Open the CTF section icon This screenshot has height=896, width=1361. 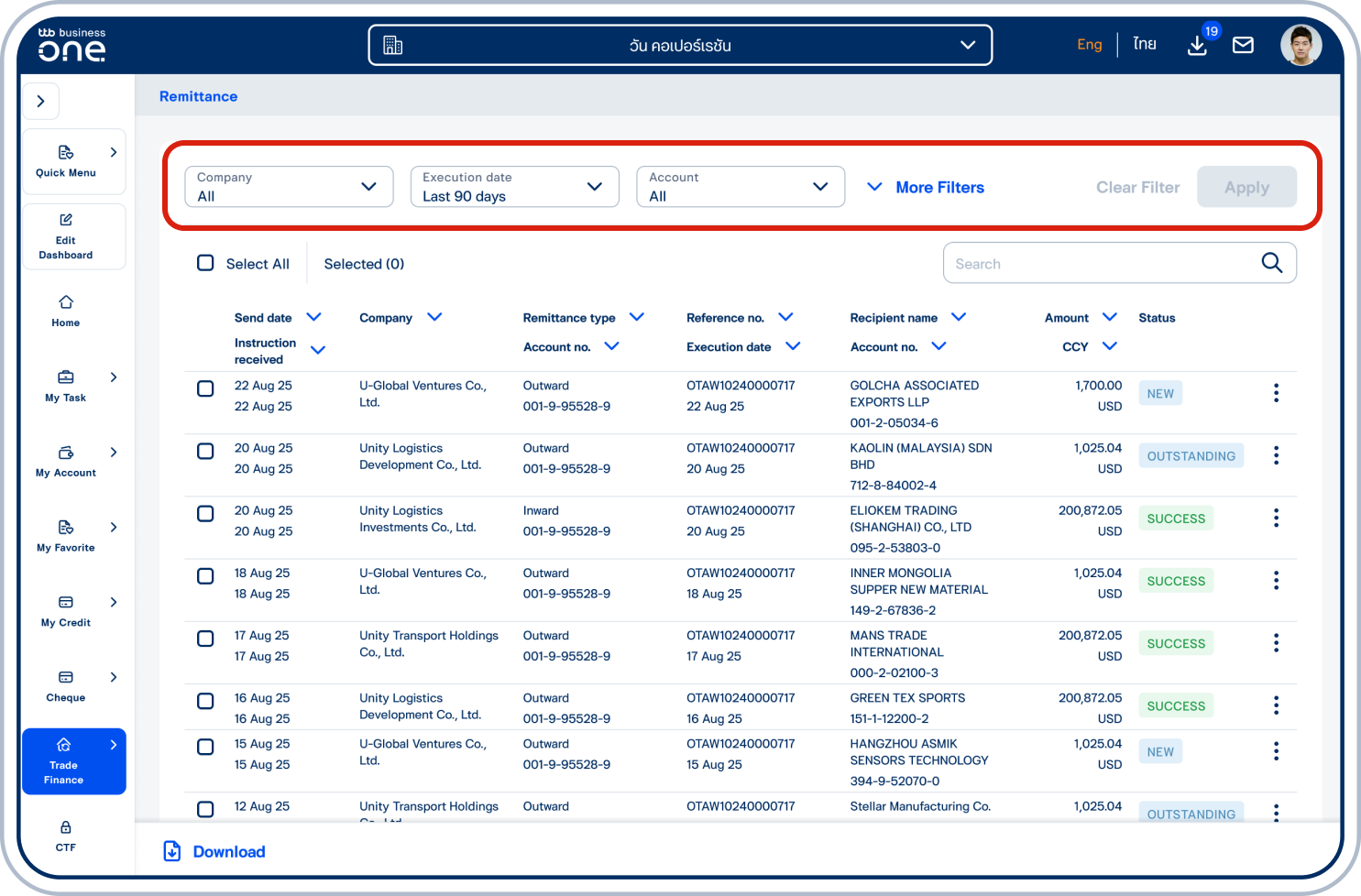[x=65, y=826]
